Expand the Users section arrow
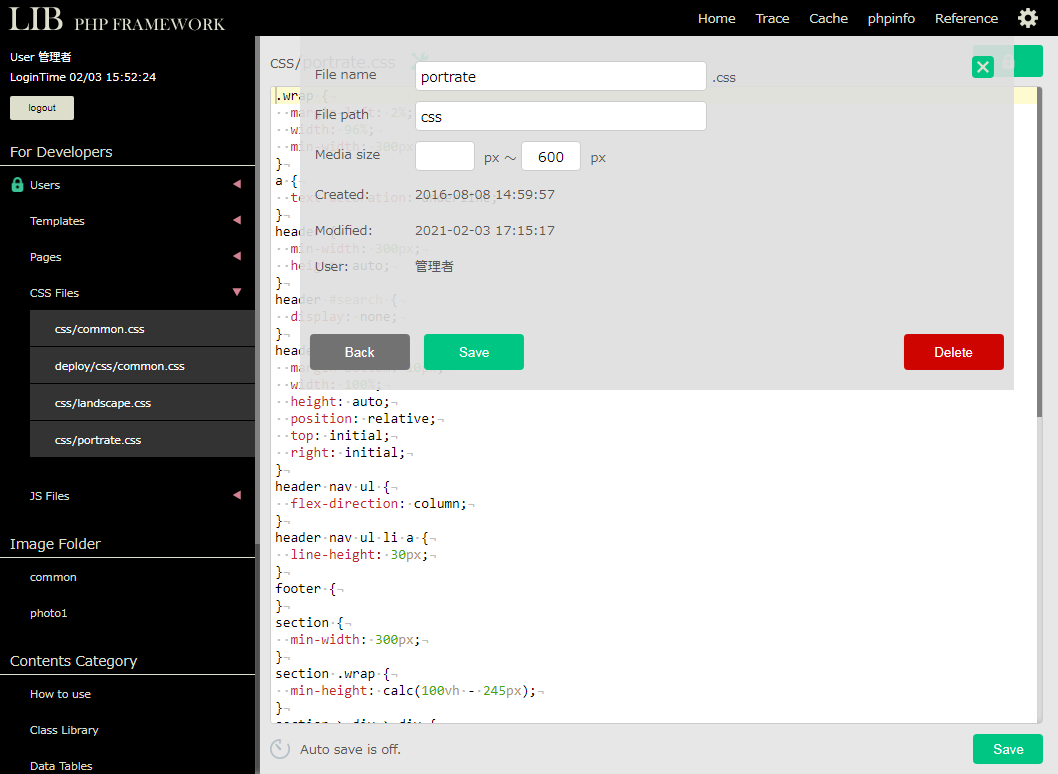Viewport: 1058px width, 774px height. click(237, 184)
